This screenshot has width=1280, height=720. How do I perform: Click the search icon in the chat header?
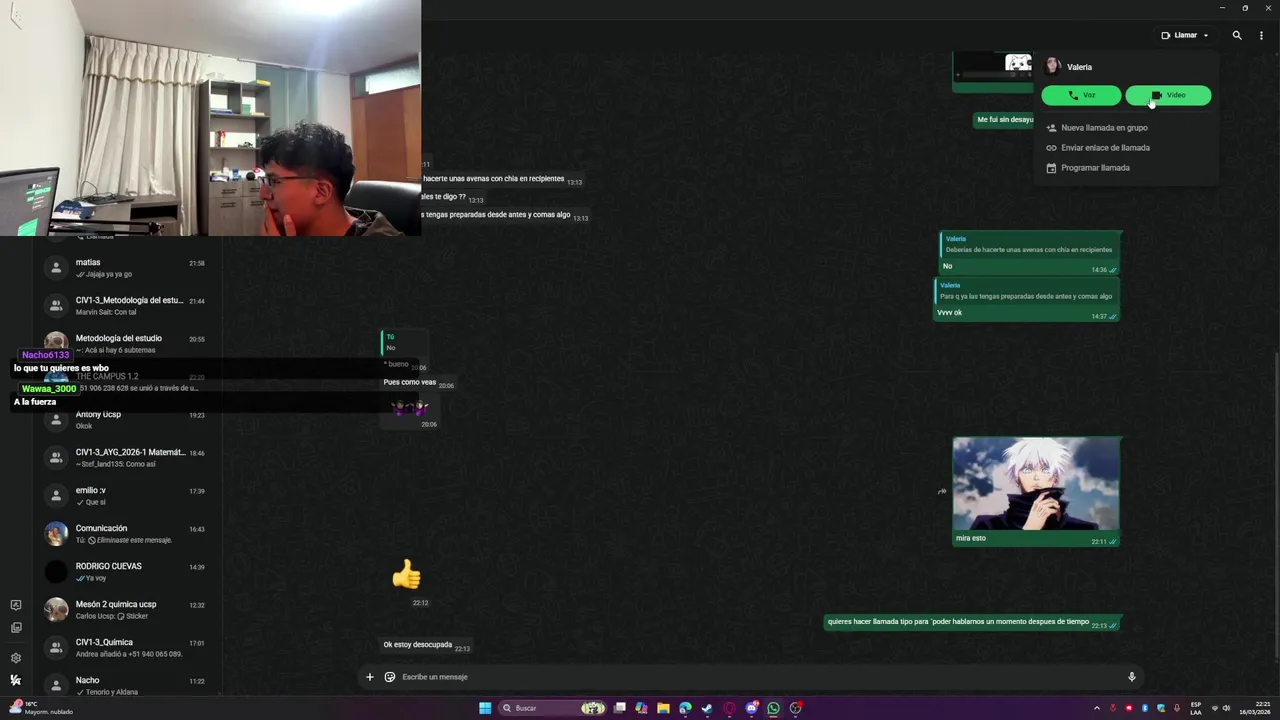(x=1237, y=35)
